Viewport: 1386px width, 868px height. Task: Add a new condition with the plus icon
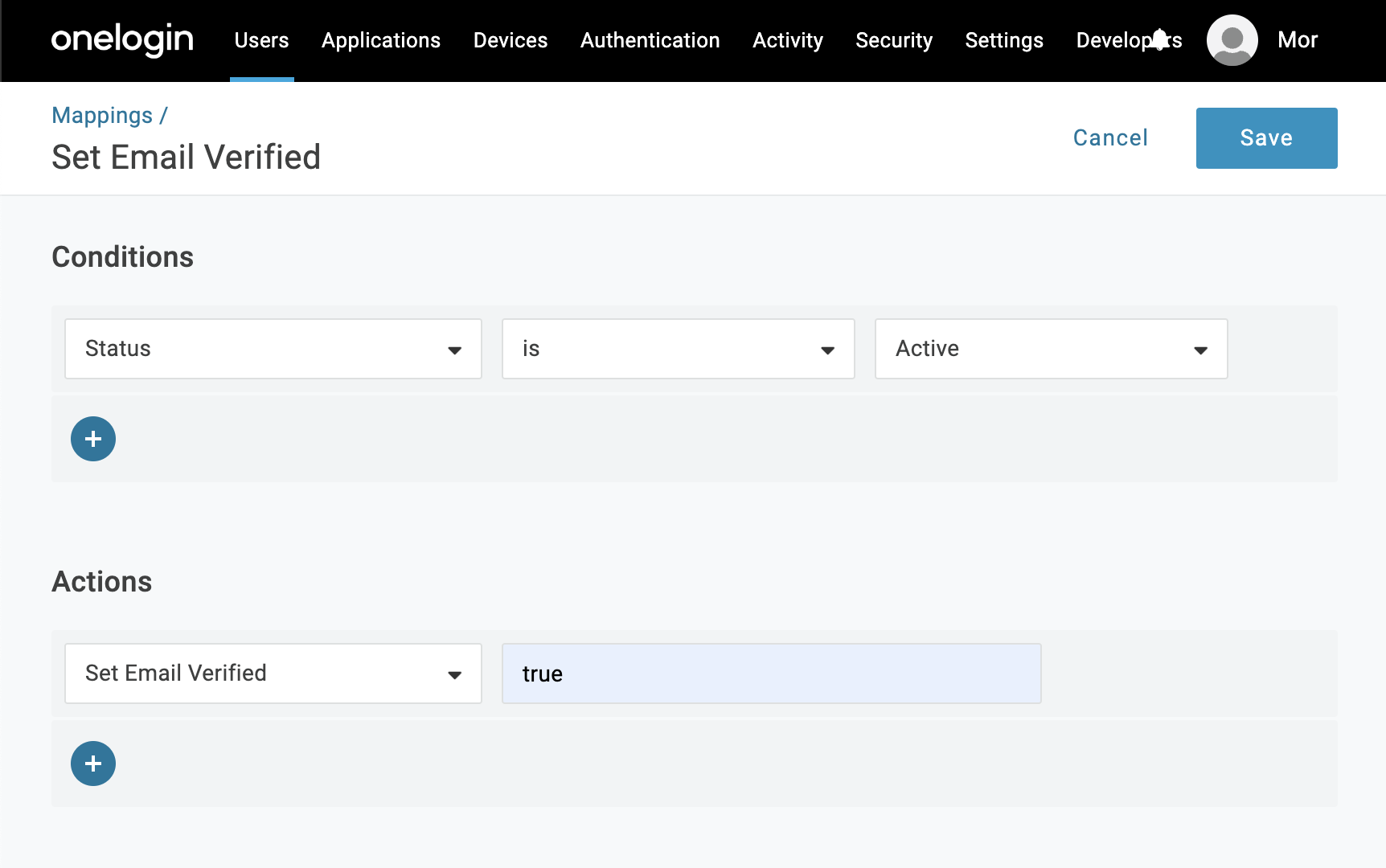click(92, 439)
